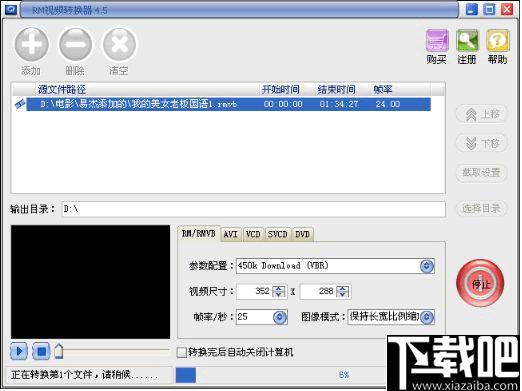The height and width of the screenshot is (391, 522).
Task: Open the 截取设置 clip settings button
Action: pyautogui.click(x=481, y=172)
